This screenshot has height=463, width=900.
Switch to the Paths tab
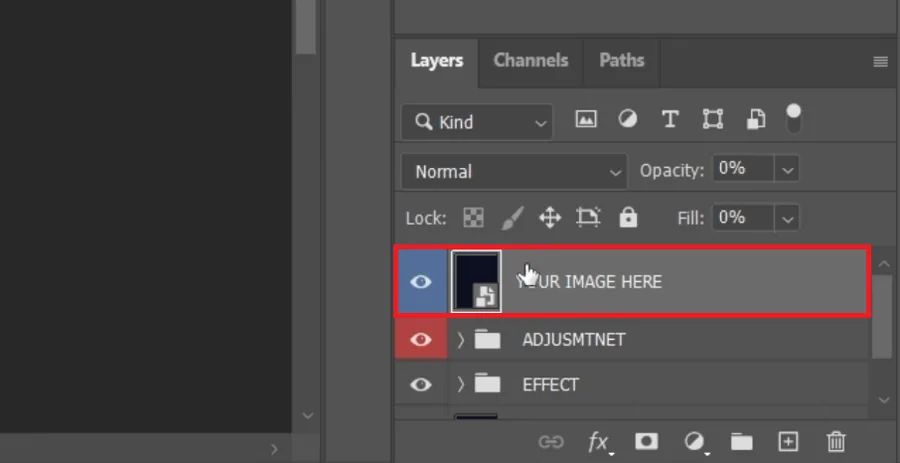pyautogui.click(x=622, y=61)
